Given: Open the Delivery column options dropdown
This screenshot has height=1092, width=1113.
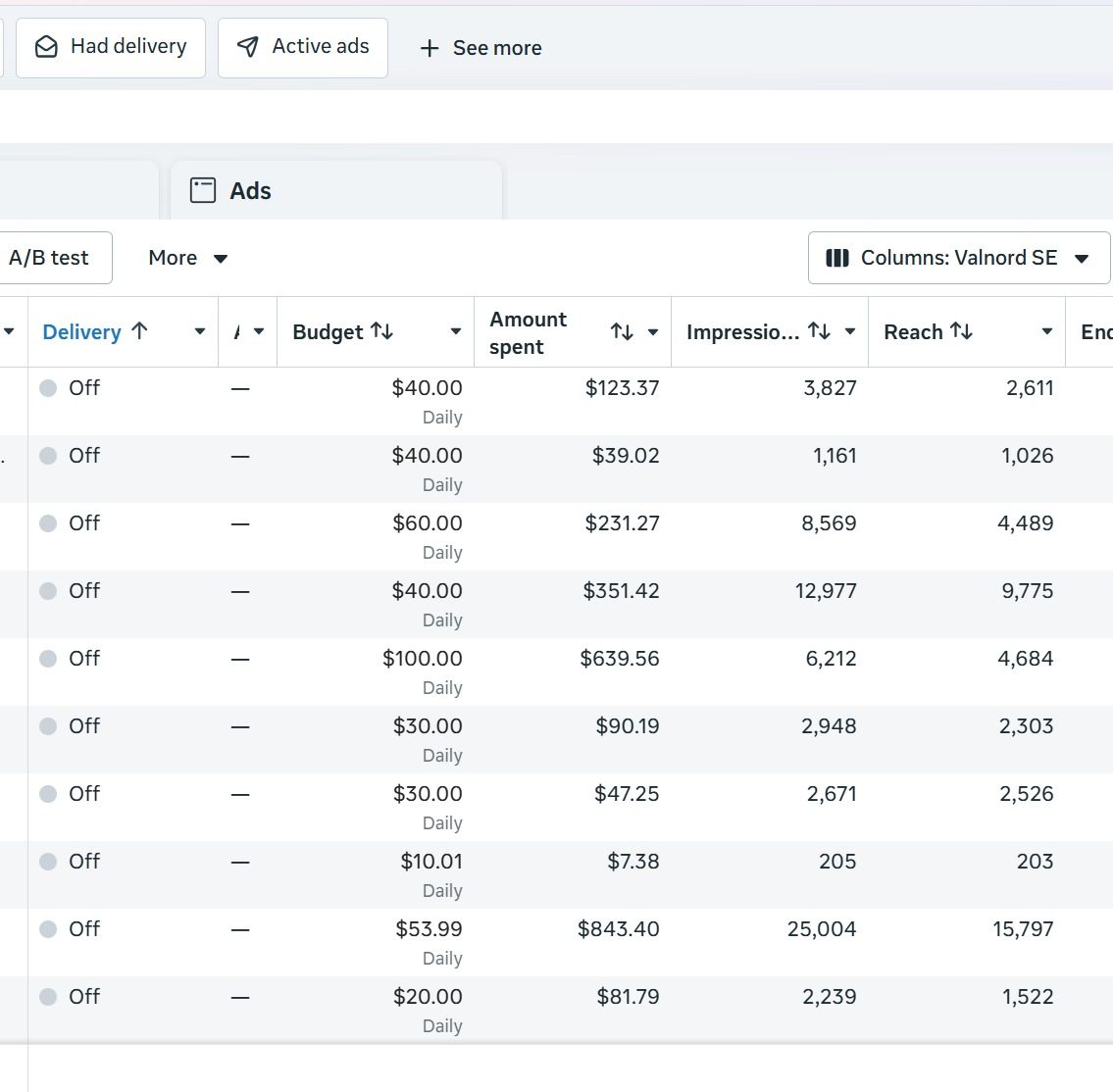Looking at the screenshot, I should 200,331.
